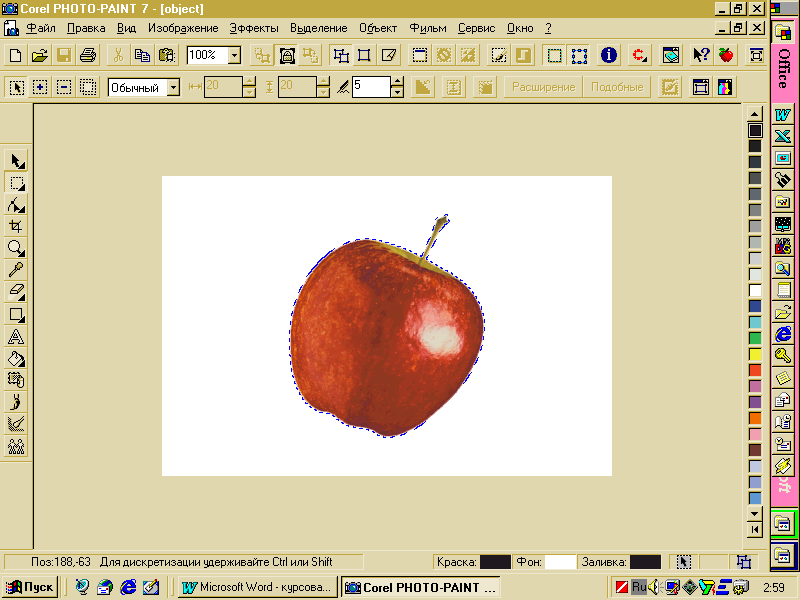The width and height of the screenshot is (800, 600).
Task: Toggle the normal mask mode button
Action: (x=16, y=87)
